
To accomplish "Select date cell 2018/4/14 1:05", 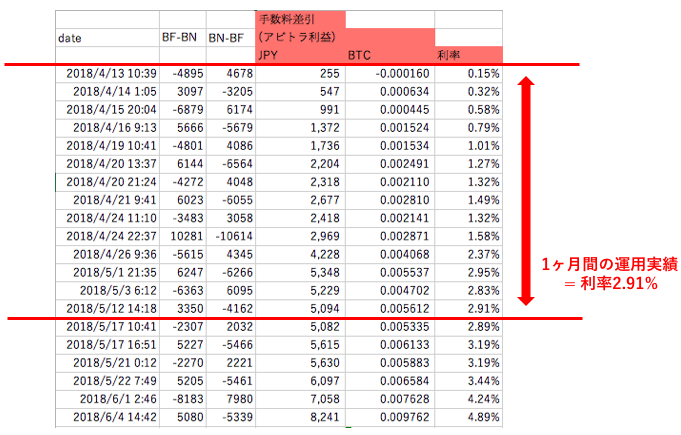I will click(107, 92).
